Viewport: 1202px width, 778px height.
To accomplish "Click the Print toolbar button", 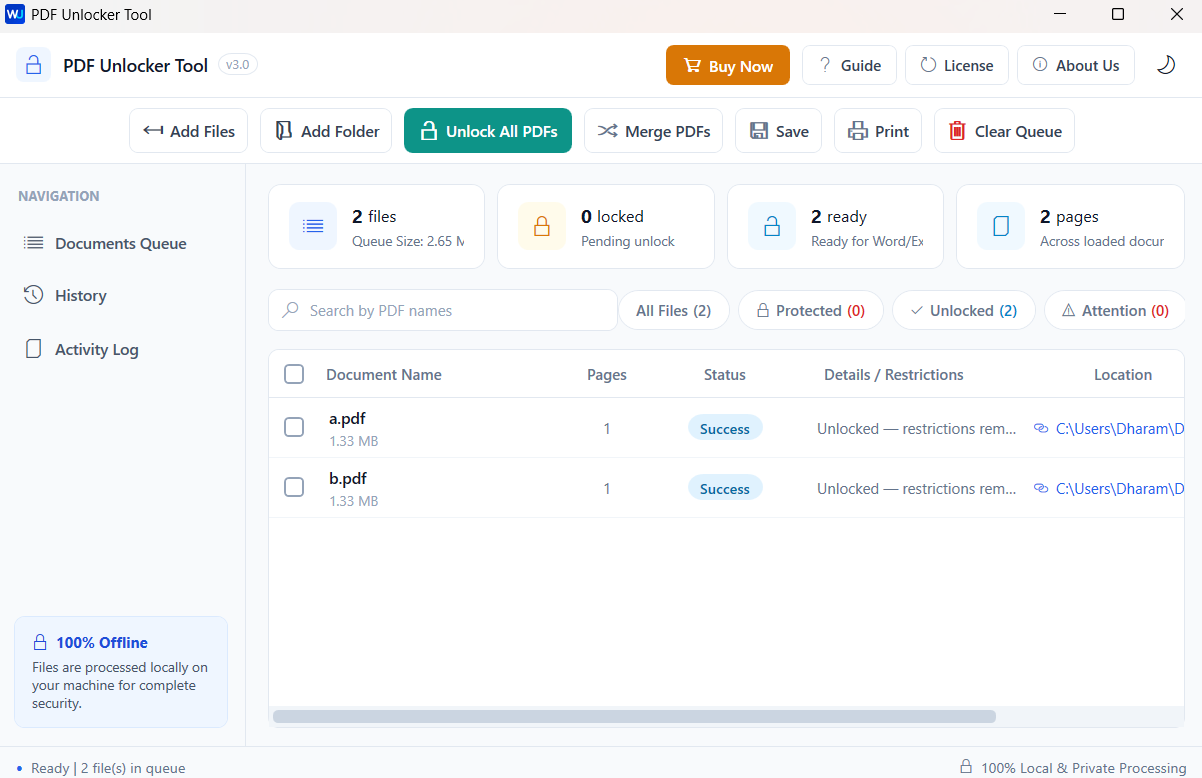I will pyautogui.click(x=878, y=131).
